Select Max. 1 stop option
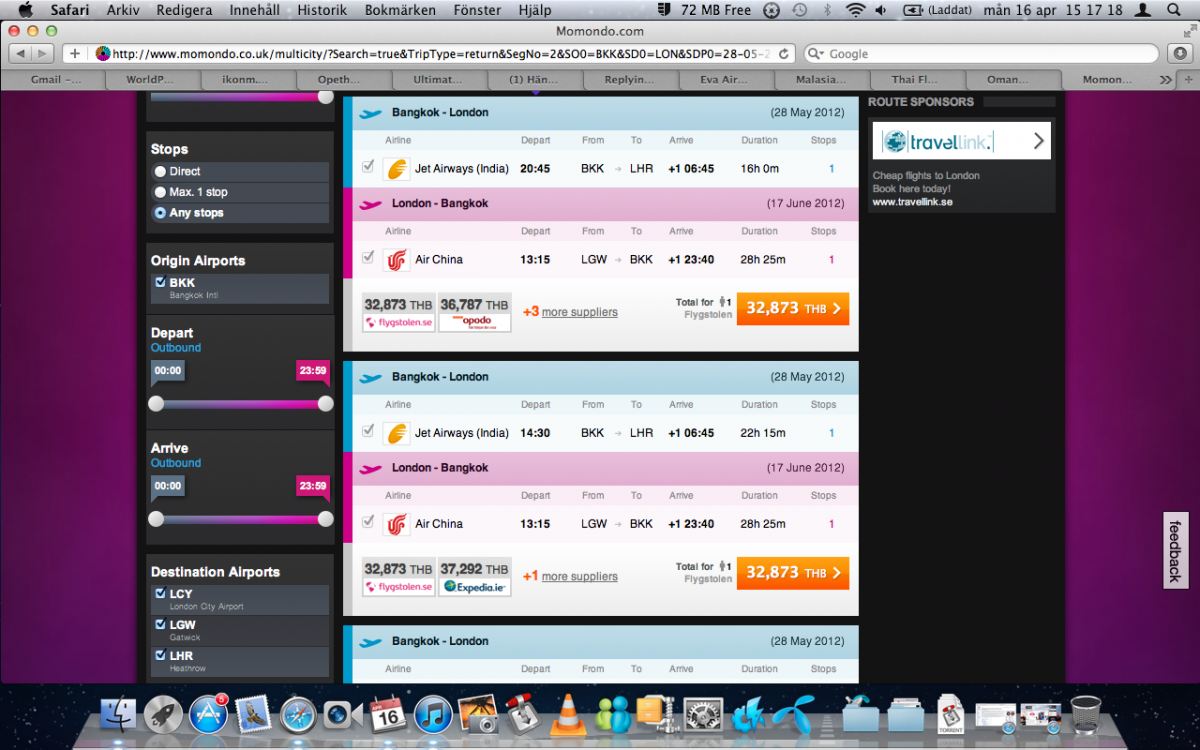 tap(160, 192)
